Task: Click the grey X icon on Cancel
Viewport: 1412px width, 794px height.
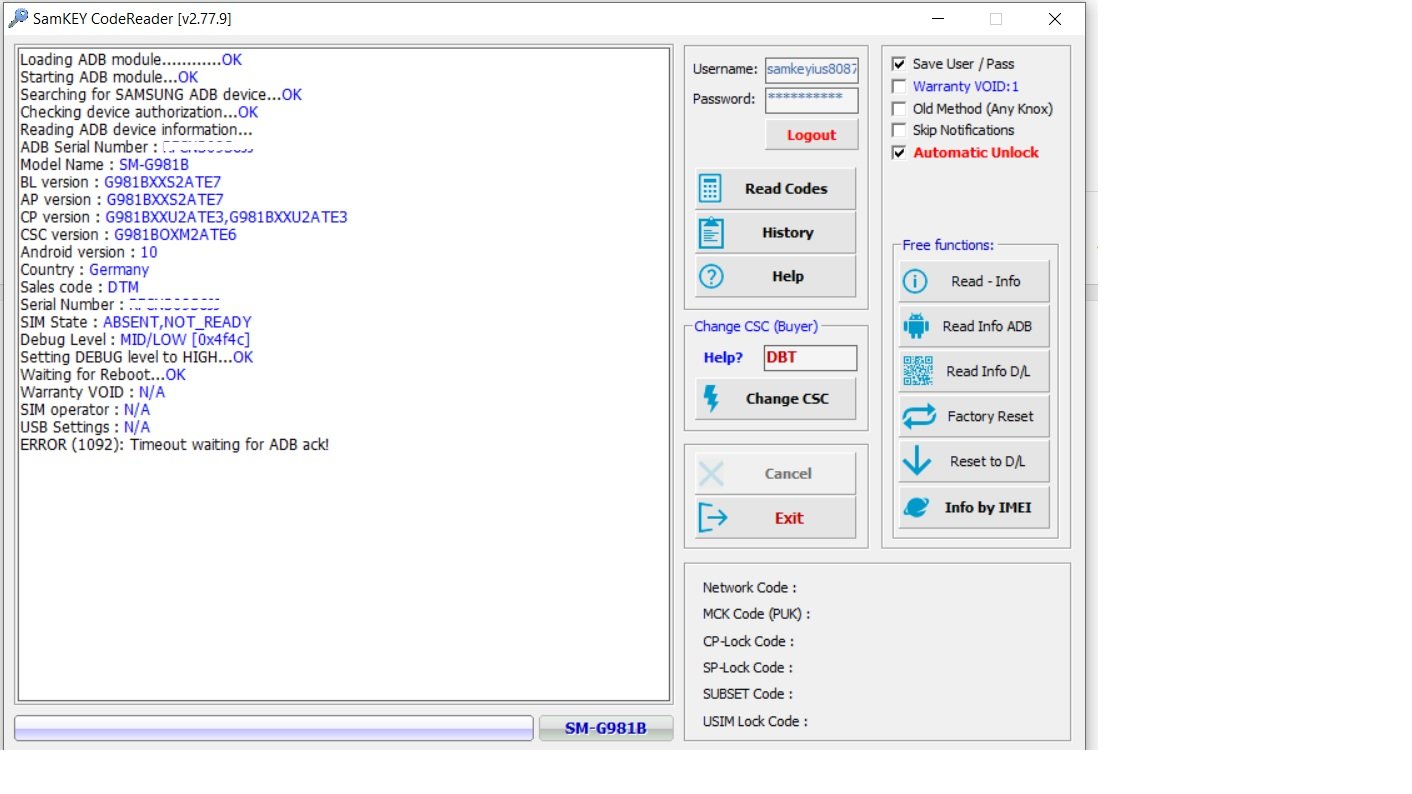Action: (x=711, y=473)
